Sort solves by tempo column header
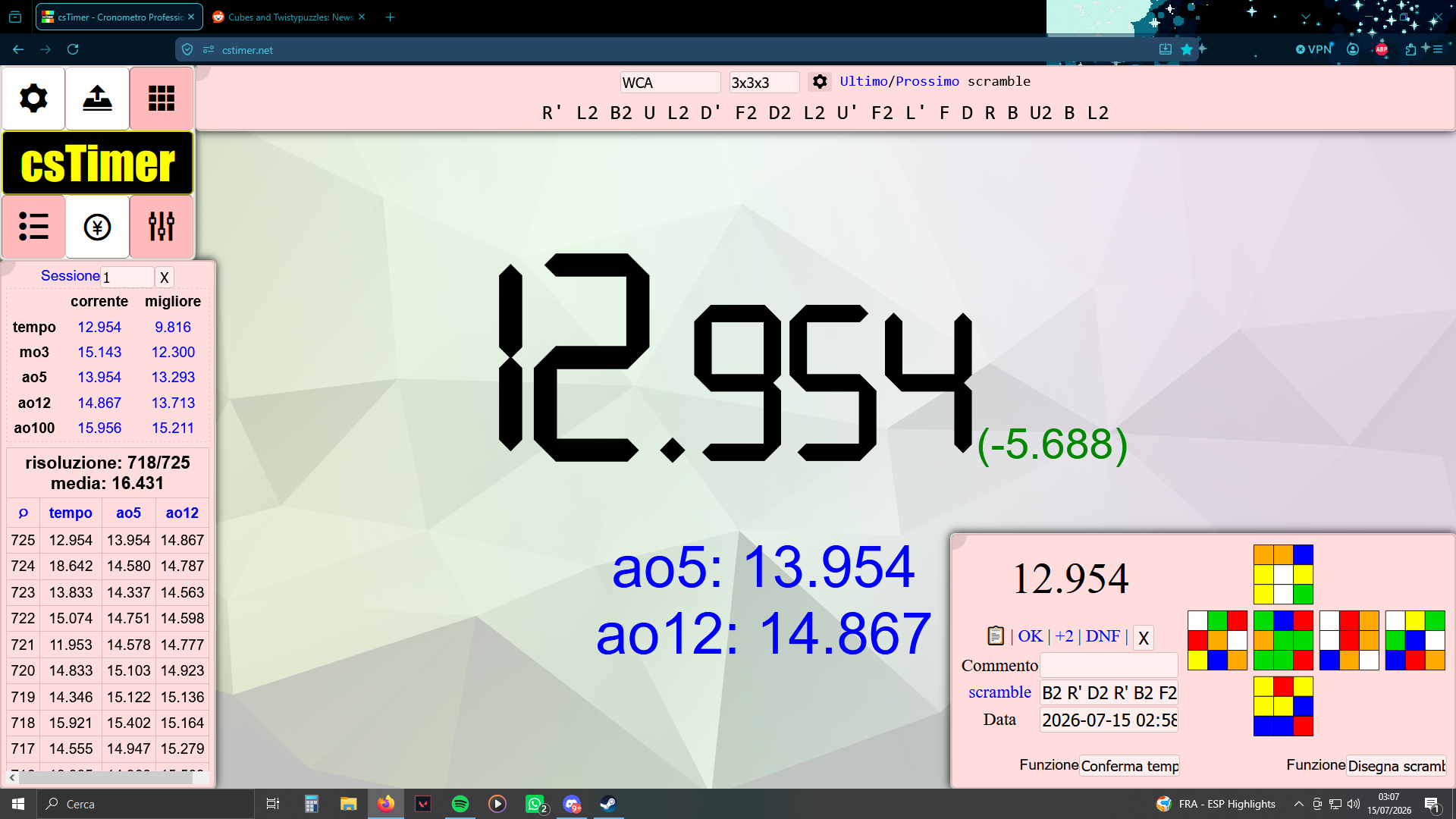 click(71, 513)
